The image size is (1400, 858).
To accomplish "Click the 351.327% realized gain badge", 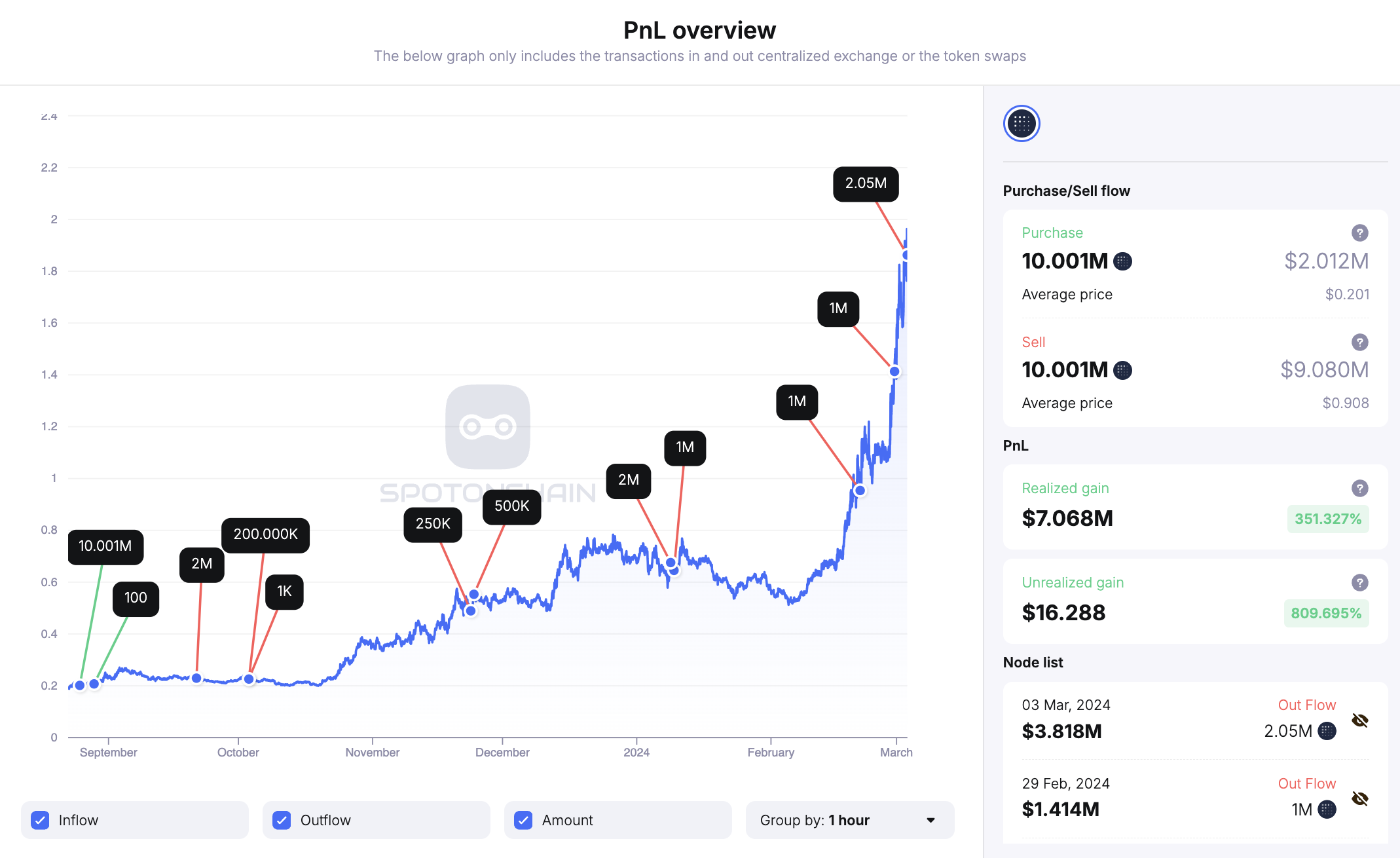I will [x=1327, y=519].
